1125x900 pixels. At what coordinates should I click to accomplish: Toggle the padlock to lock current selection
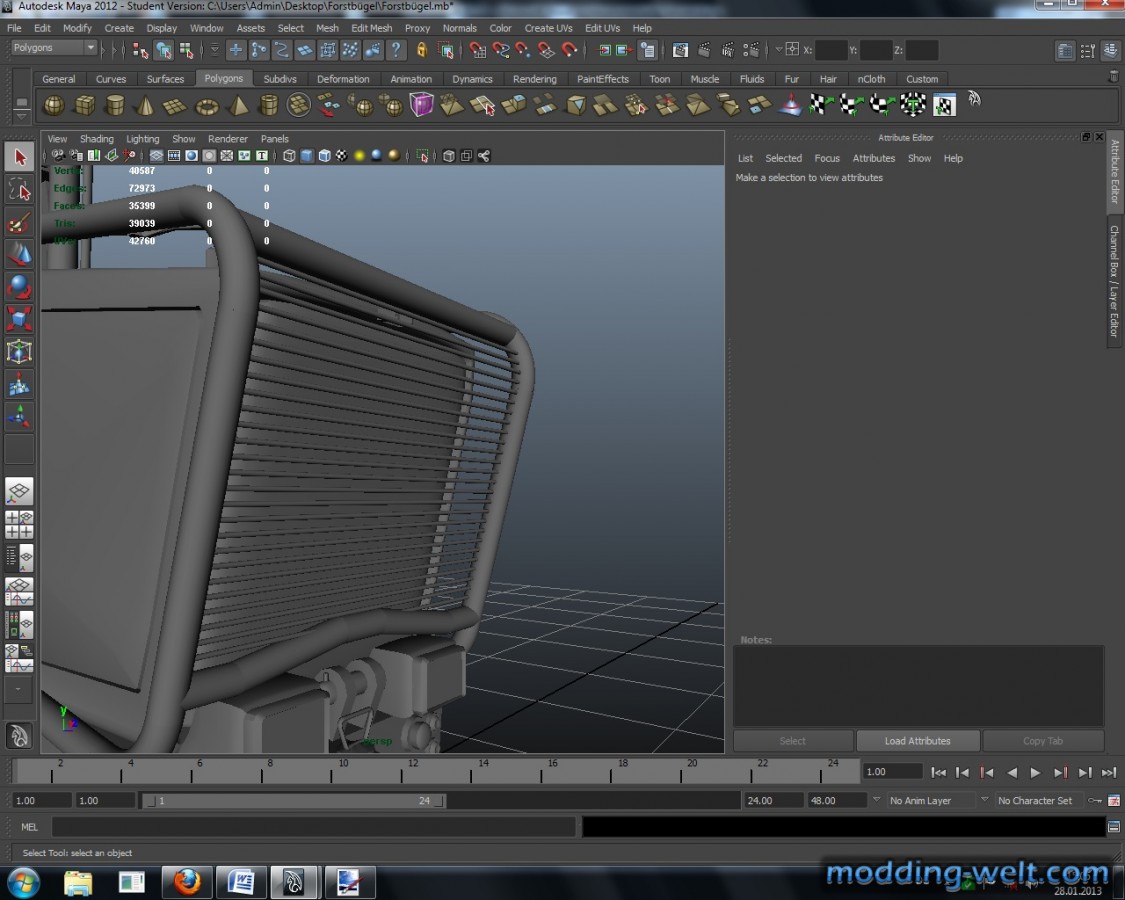pos(421,50)
